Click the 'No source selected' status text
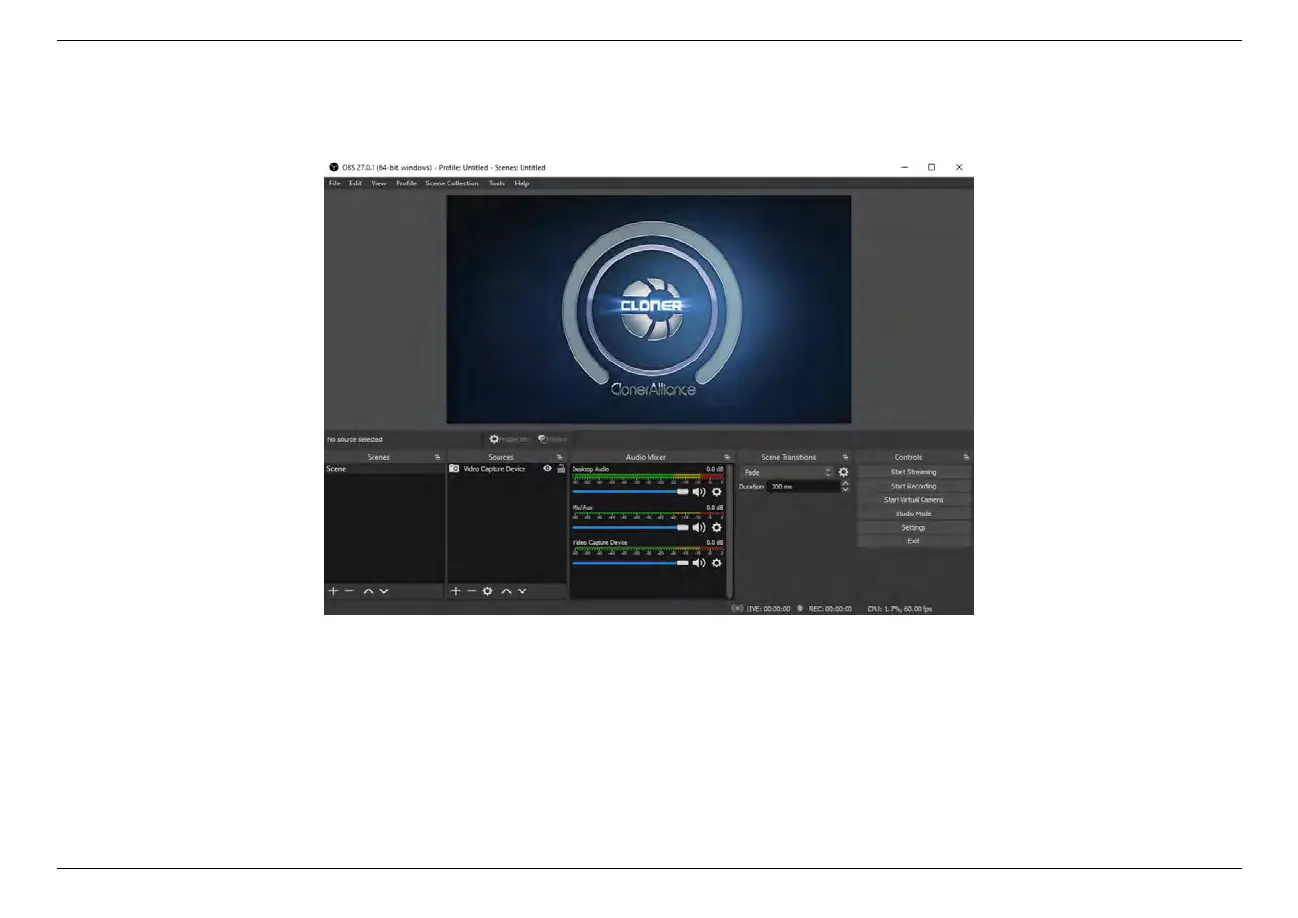 coord(355,439)
